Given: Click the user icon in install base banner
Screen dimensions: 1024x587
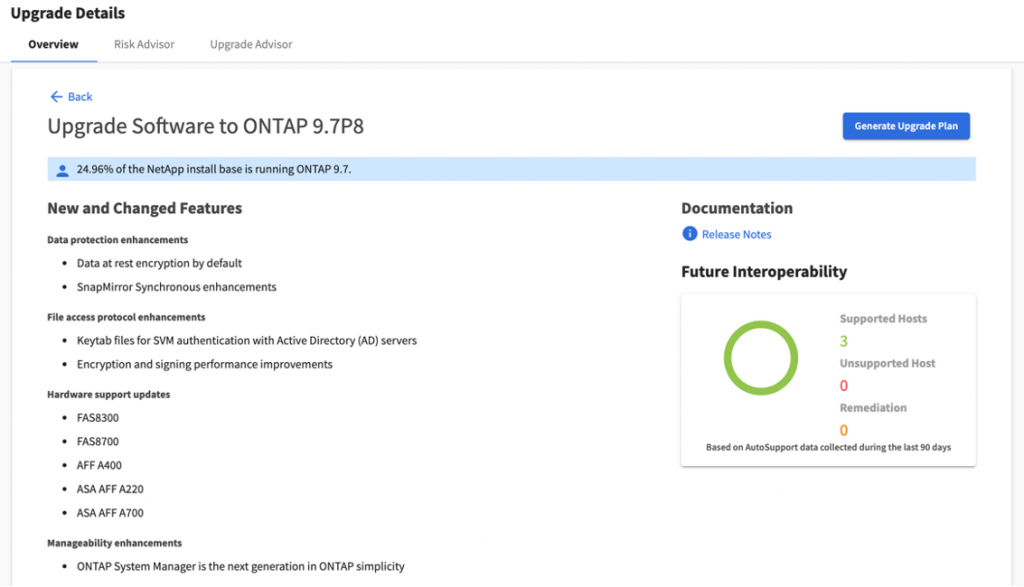Looking at the screenshot, I should [x=62, y=170].
